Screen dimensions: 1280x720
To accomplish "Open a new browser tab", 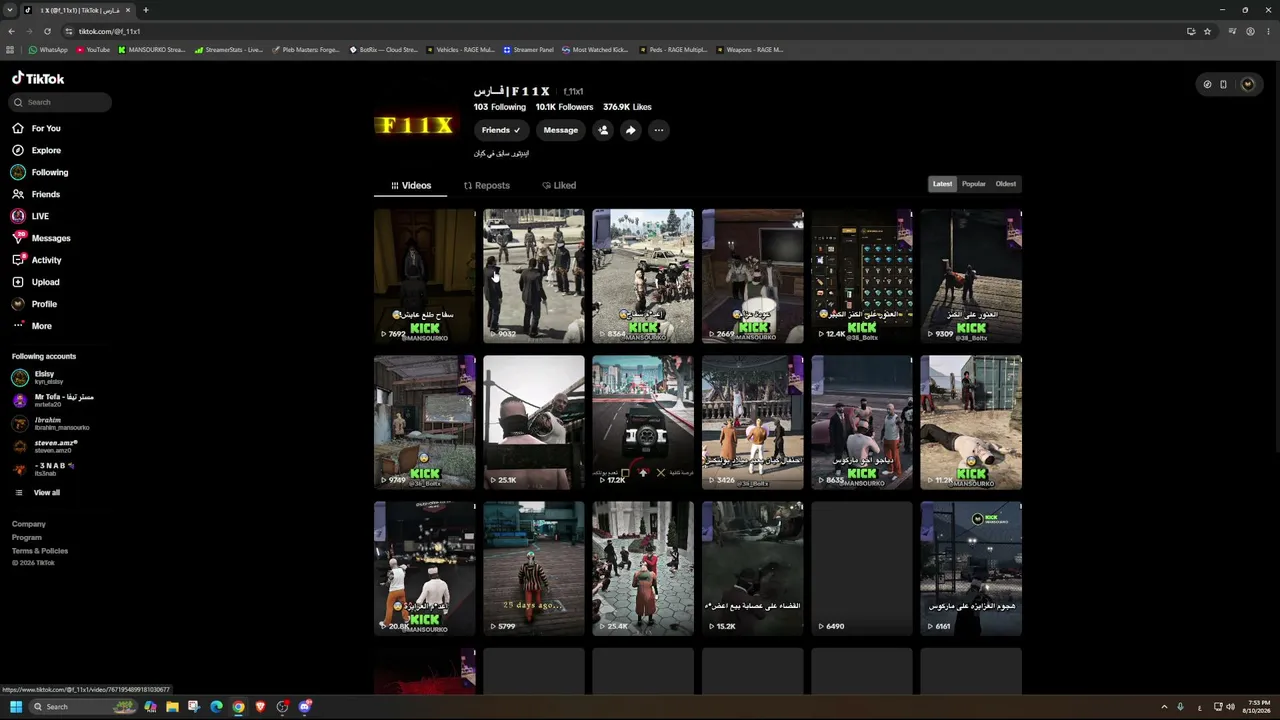I will tap(146, 10).
